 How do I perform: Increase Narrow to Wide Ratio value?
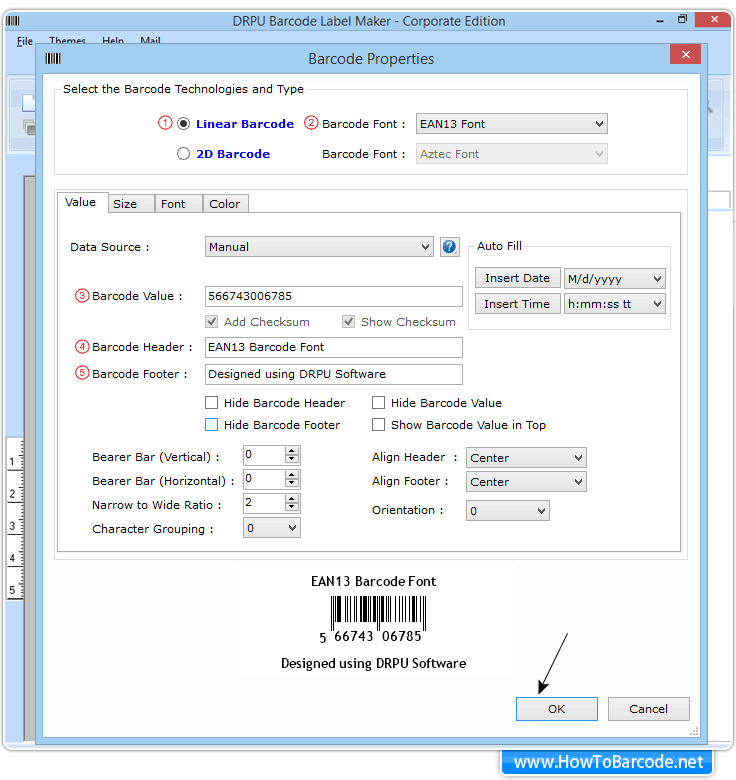point(292,498)
